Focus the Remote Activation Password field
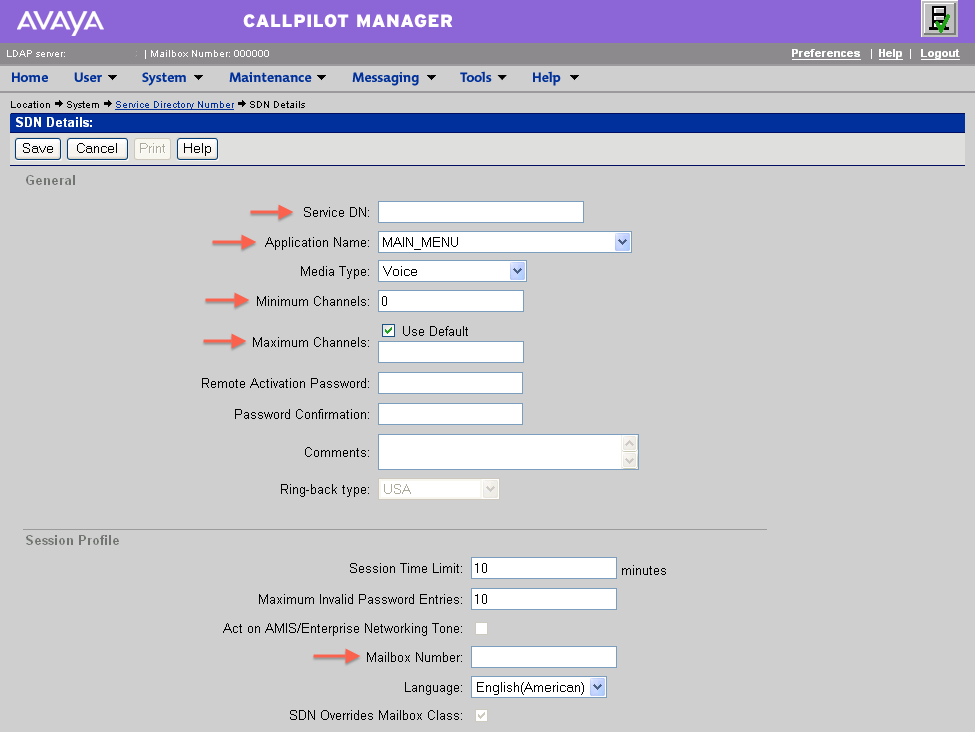 click(450, 383)
